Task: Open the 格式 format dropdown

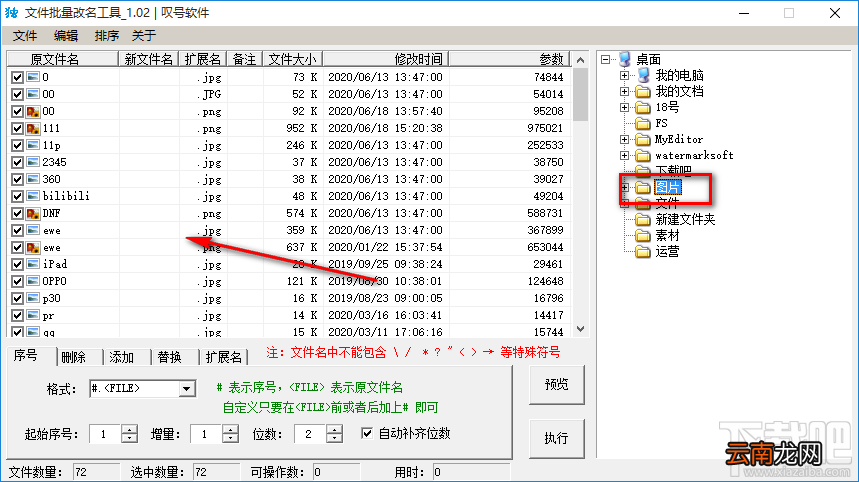Action: coord(187,389)
